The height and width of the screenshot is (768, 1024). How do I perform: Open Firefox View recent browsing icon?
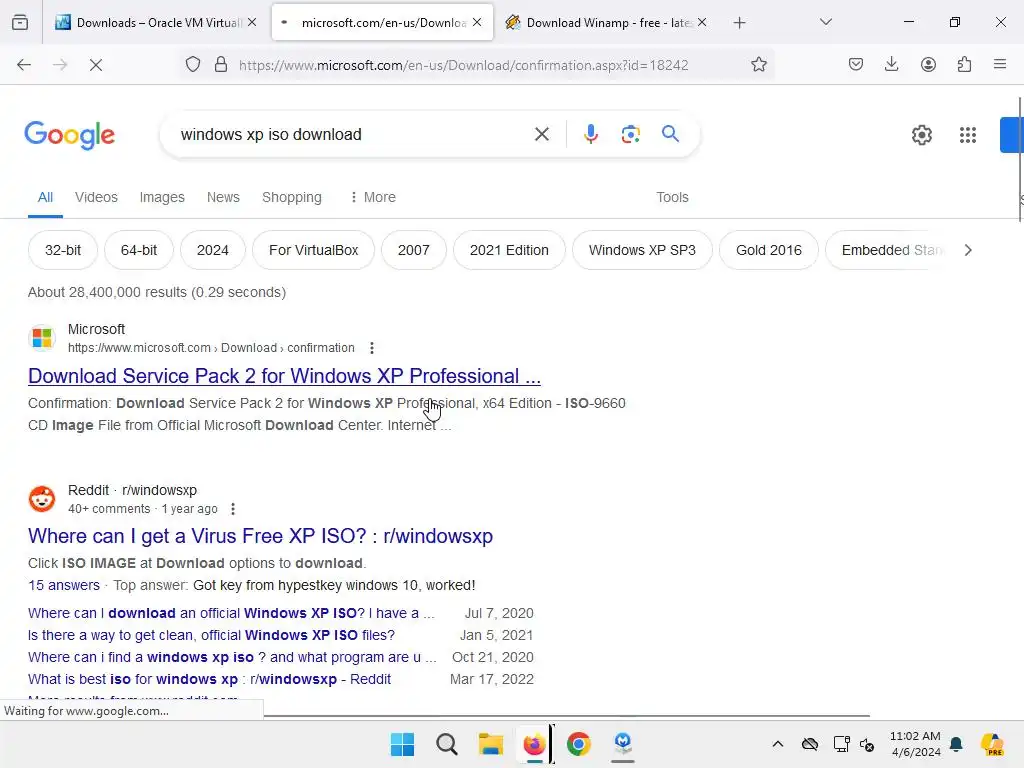coord(20,23)
